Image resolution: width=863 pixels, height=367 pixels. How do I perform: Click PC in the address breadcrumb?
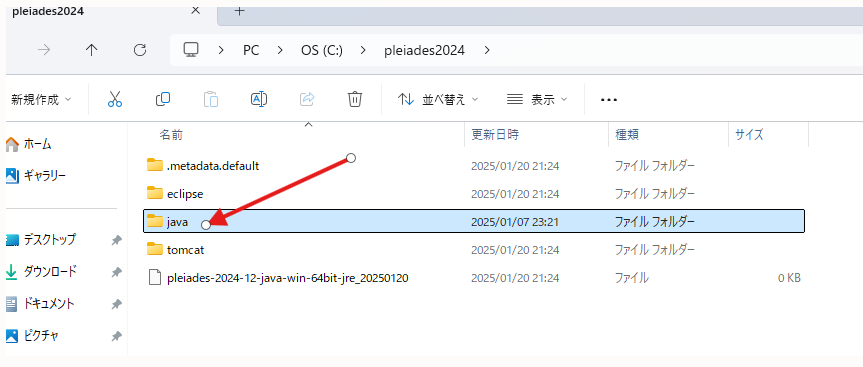(x=251, y=50)
